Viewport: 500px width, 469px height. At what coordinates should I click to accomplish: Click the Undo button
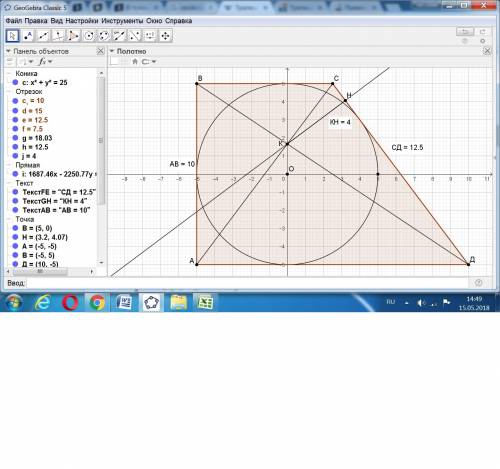(465, 32)
